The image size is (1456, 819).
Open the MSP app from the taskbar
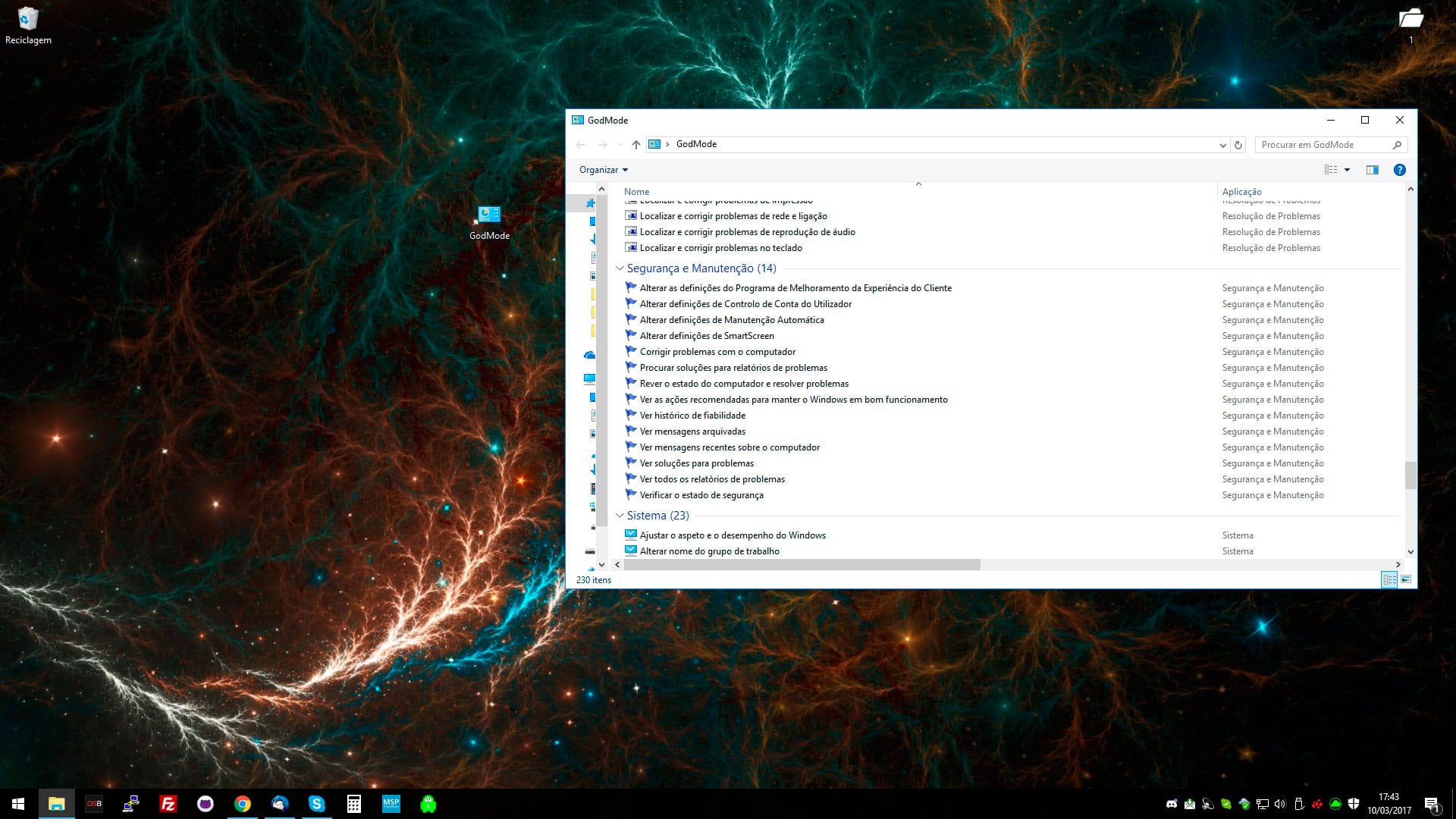391,804
